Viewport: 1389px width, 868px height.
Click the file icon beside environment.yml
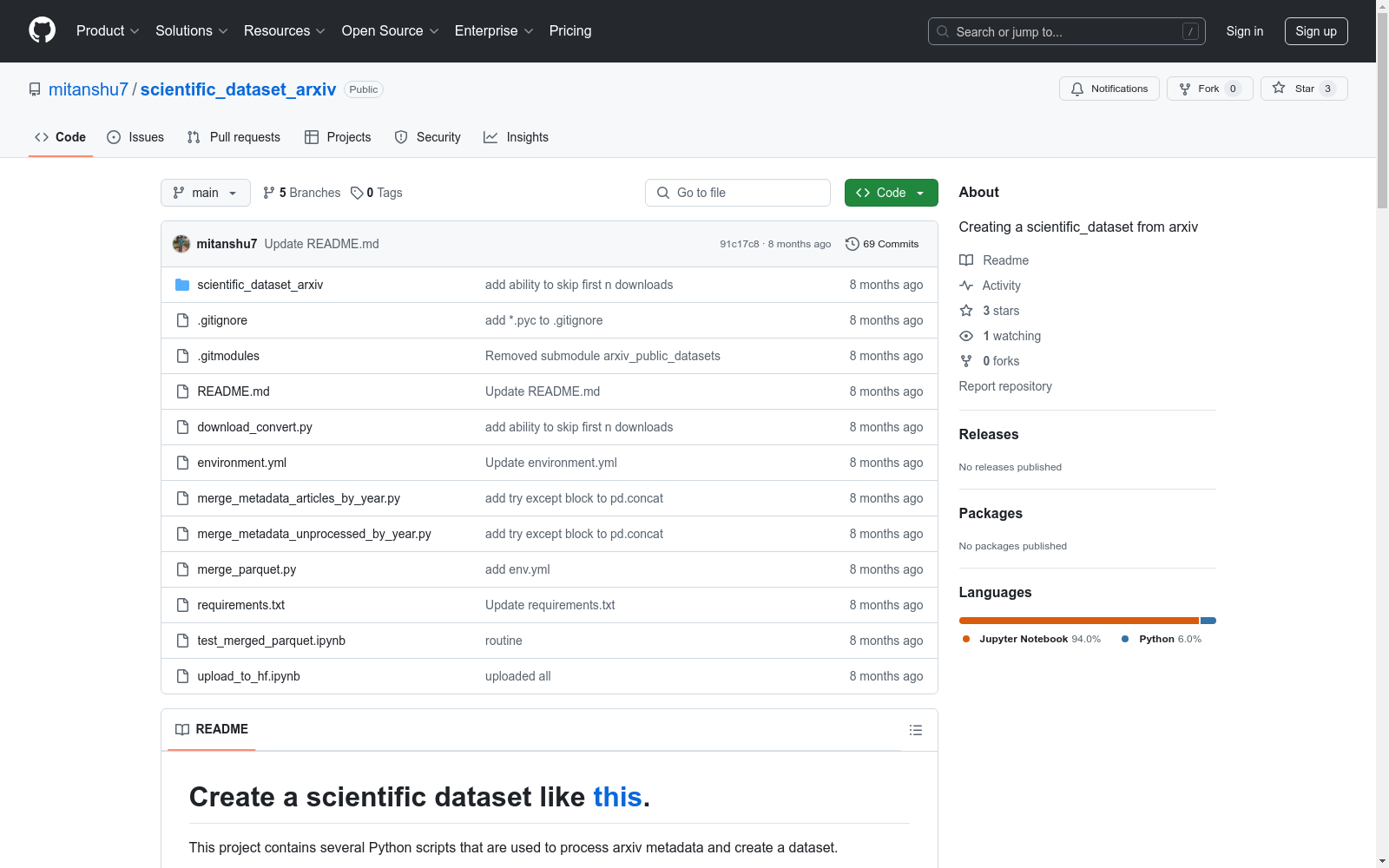(182, 463)
